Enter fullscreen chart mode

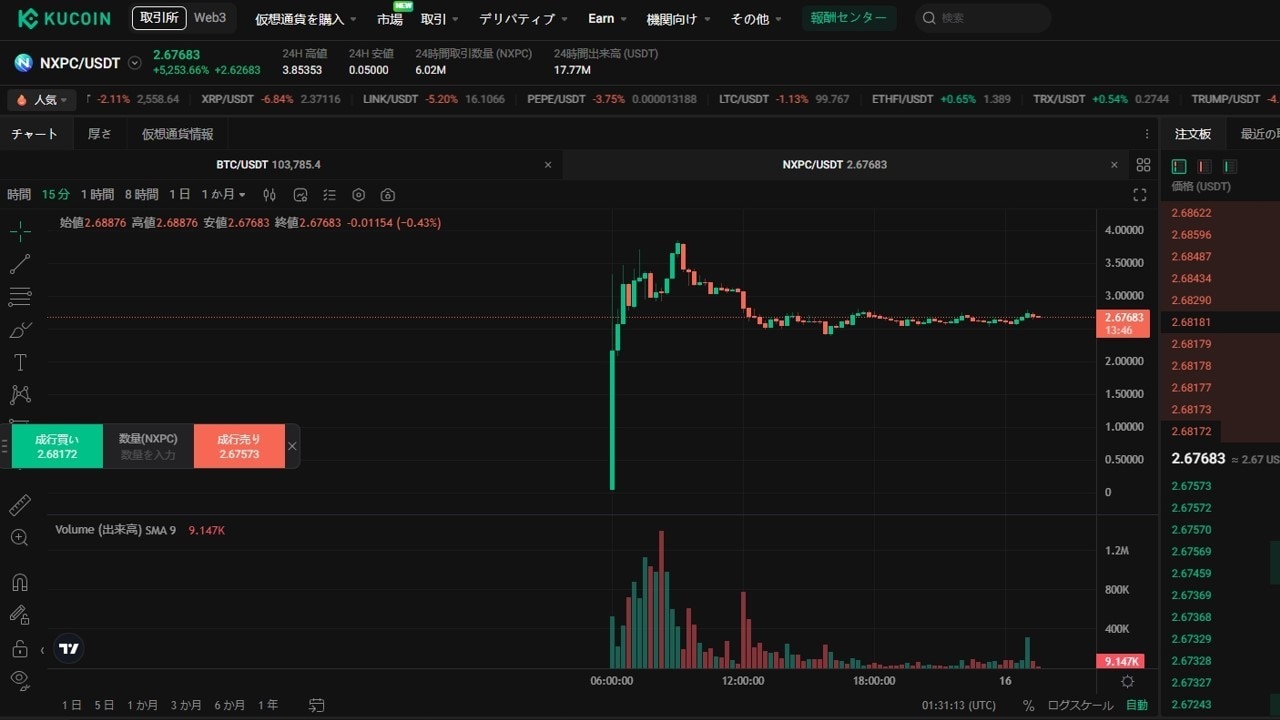tap(1139, 195)
